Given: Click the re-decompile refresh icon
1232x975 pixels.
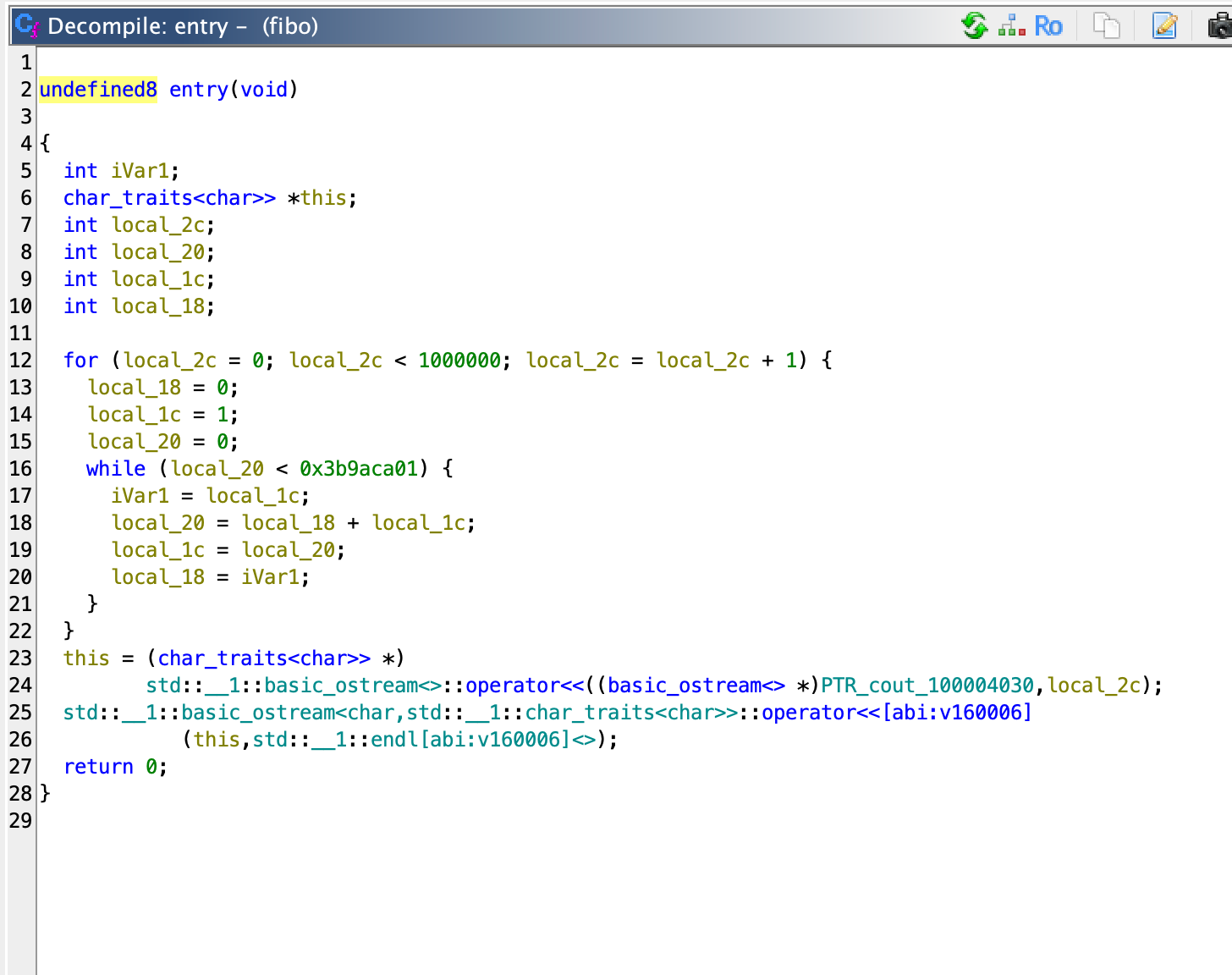Looking at the screenshot, I should coord(975,26).
